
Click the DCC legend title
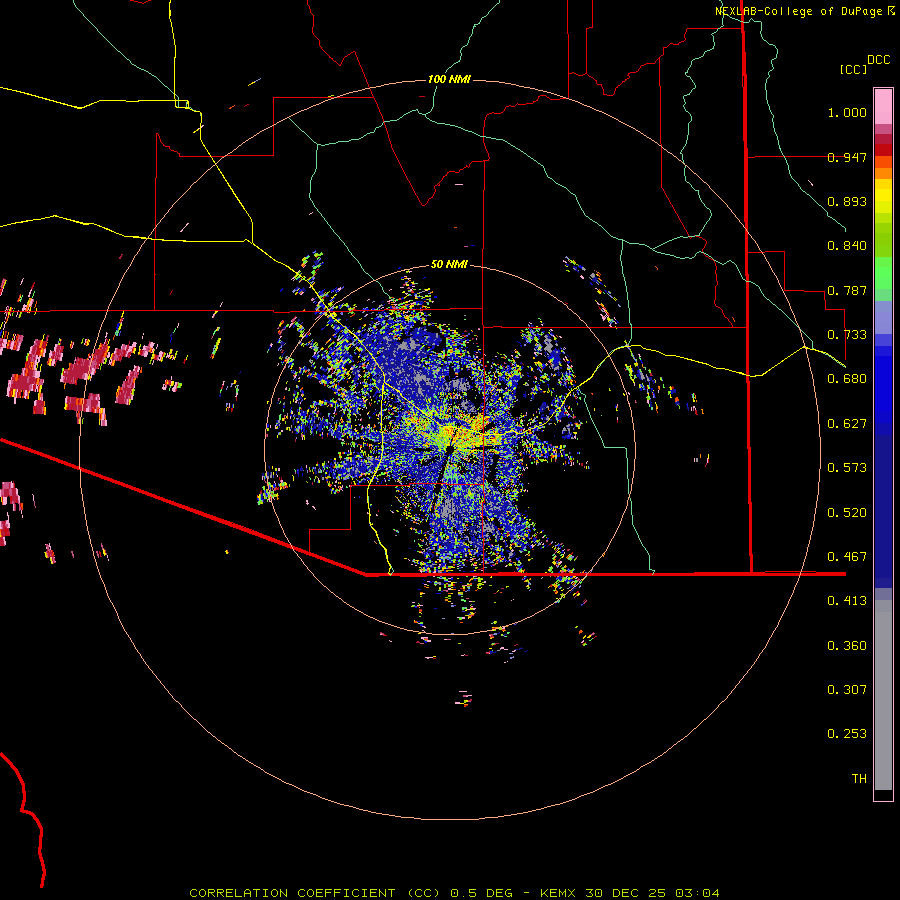878,60
